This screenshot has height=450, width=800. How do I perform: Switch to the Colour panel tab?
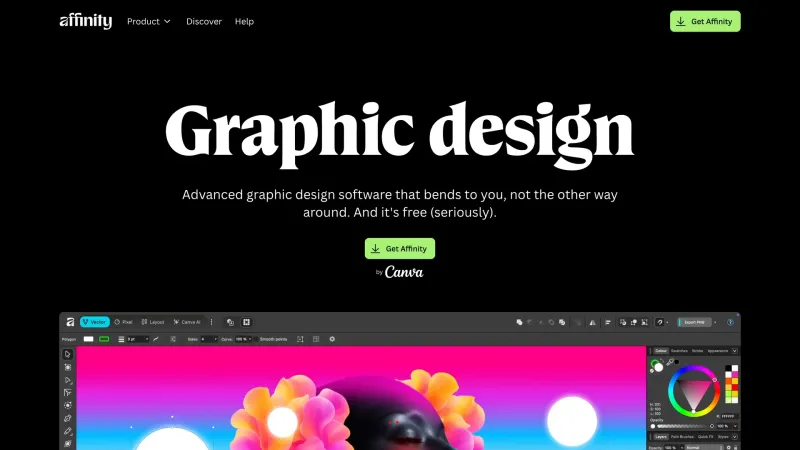point(661,351)
